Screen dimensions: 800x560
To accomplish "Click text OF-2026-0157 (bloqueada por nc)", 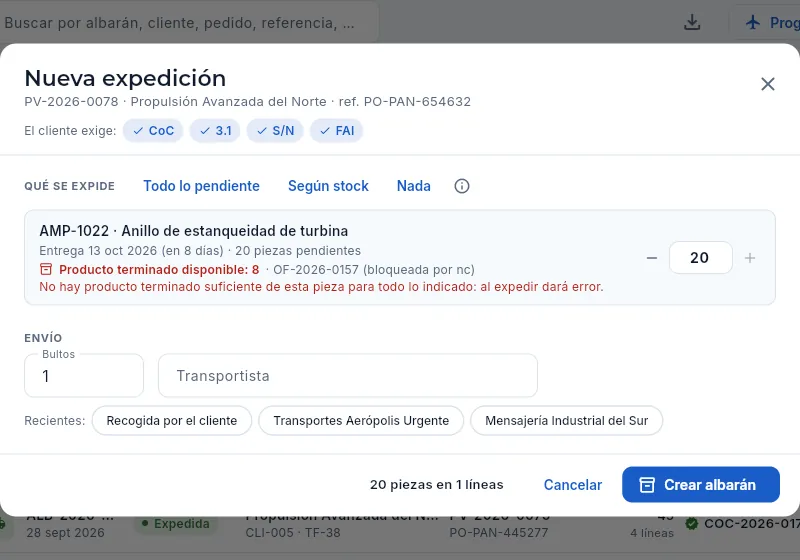I will tap(374, 270).
